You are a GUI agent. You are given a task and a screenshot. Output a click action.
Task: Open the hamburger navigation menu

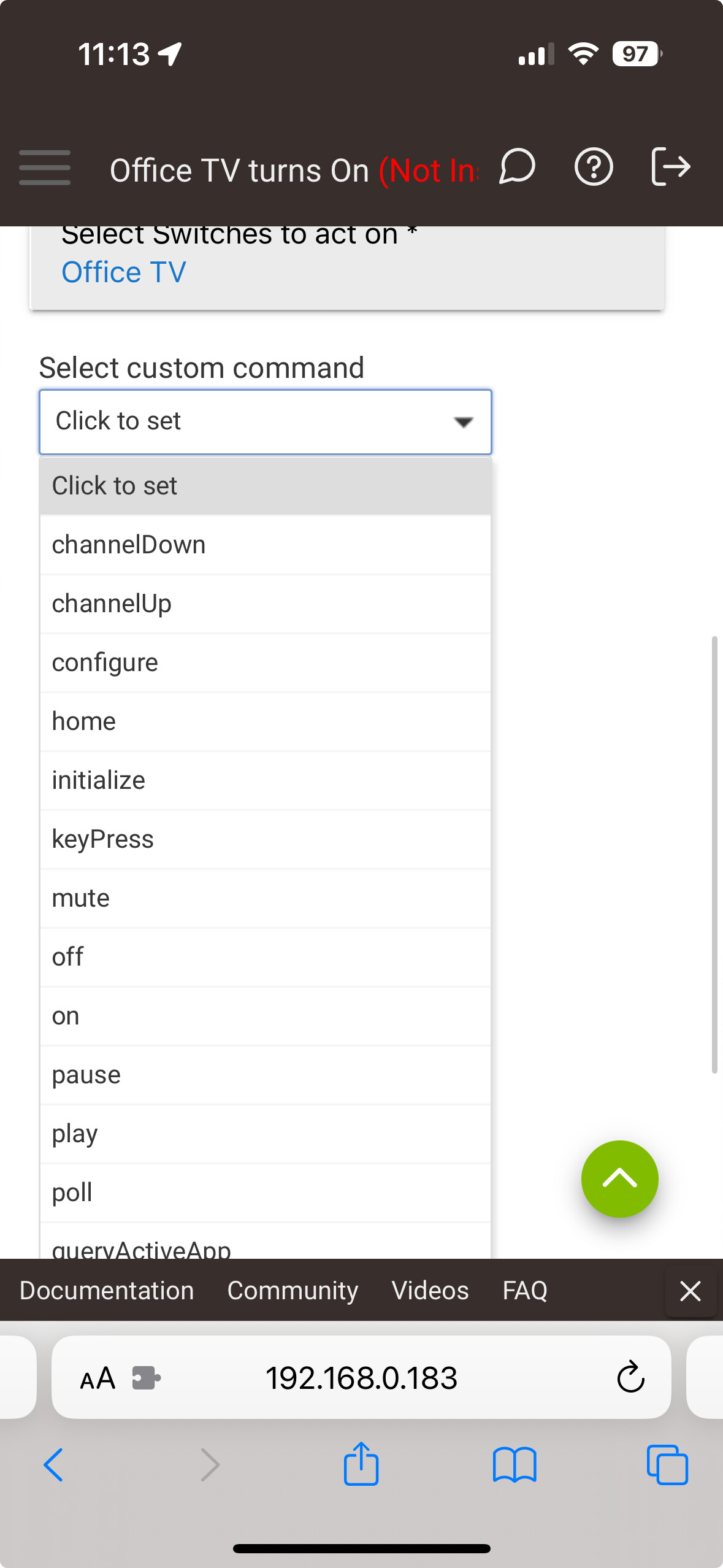[x=44, y=167]
